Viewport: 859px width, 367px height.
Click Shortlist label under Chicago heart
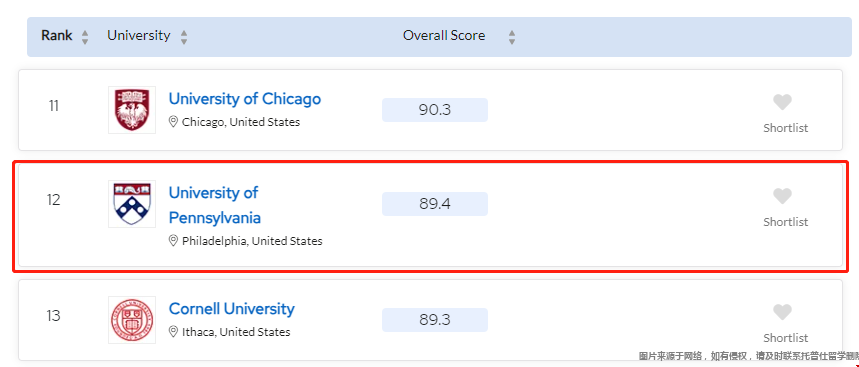(786, 128)
